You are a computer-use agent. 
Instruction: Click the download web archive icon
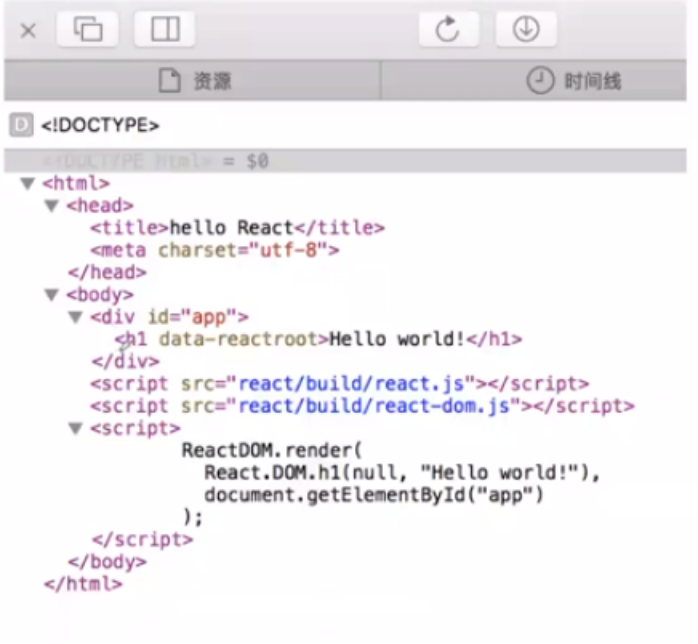coord(526,29)
